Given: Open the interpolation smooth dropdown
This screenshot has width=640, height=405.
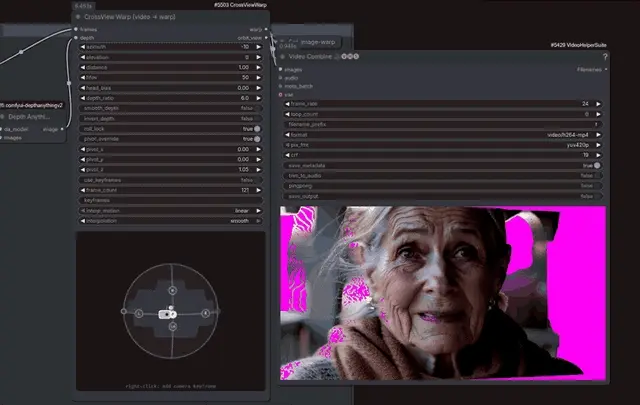Looking at the screenshot, I should [x=171, y=221].
